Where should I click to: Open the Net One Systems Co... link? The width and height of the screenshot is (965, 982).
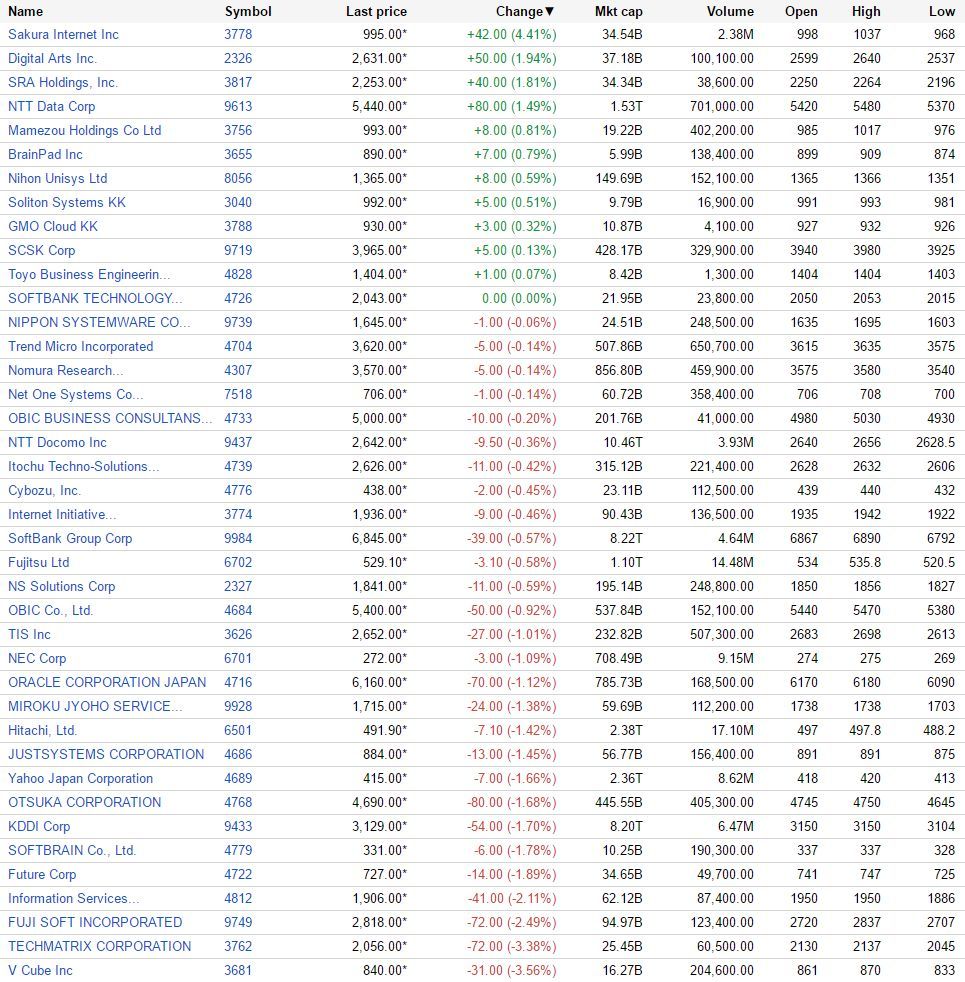pyautogui.click(x=76, y=395)
